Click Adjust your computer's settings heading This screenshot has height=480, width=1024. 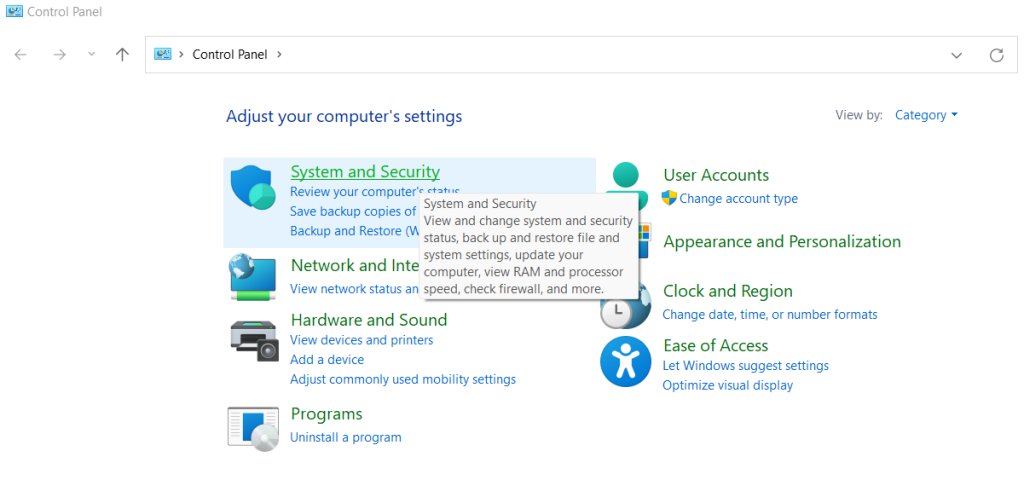(x=344, y=117)
